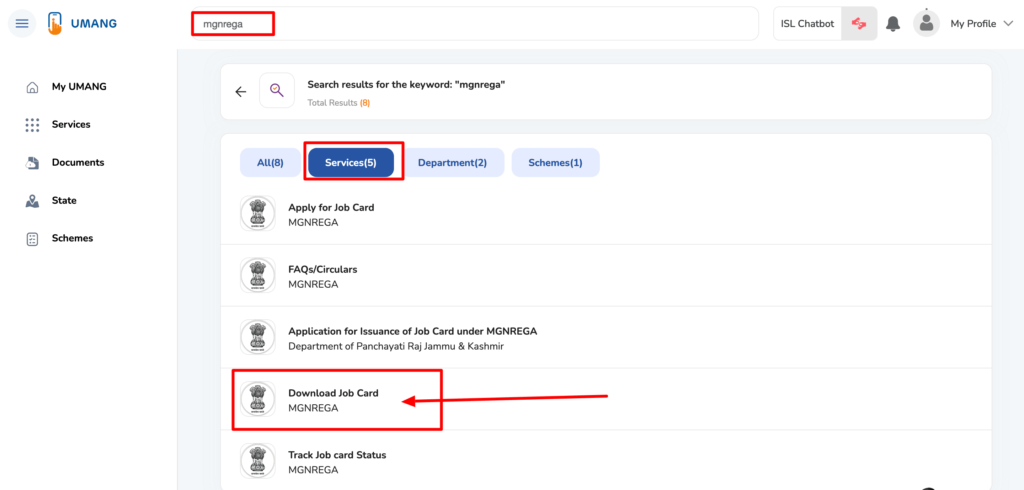Switch to the Department(2) tab
Screen dimensions: 1024x490
(x=453, y=163)
